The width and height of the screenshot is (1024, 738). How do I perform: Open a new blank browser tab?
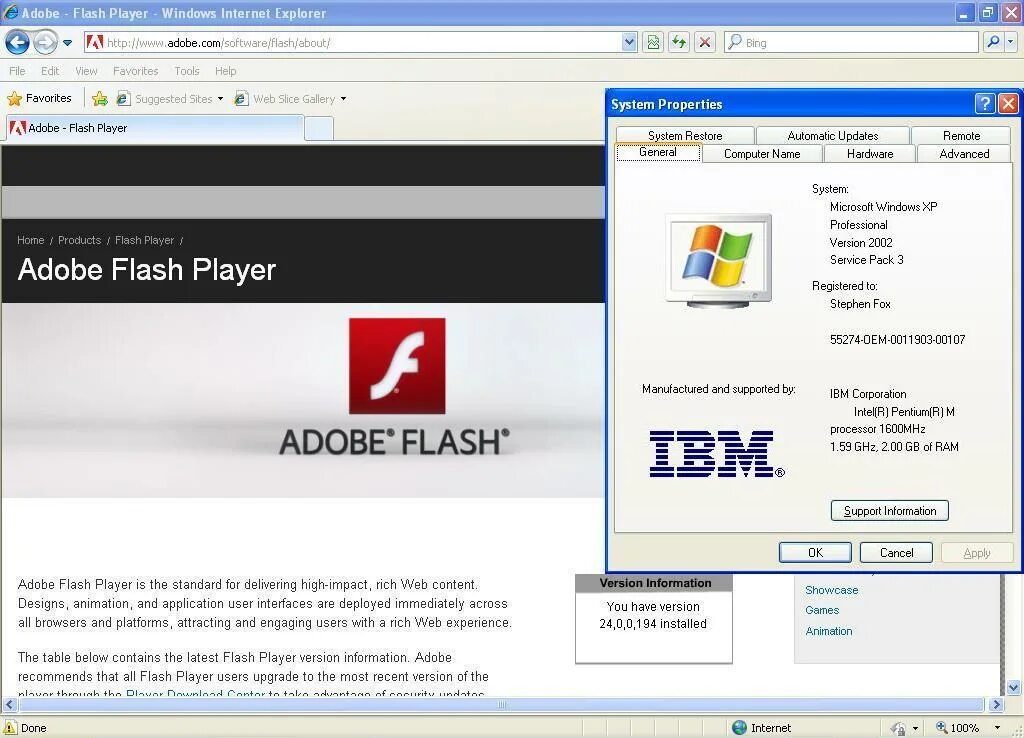[319, 129]
